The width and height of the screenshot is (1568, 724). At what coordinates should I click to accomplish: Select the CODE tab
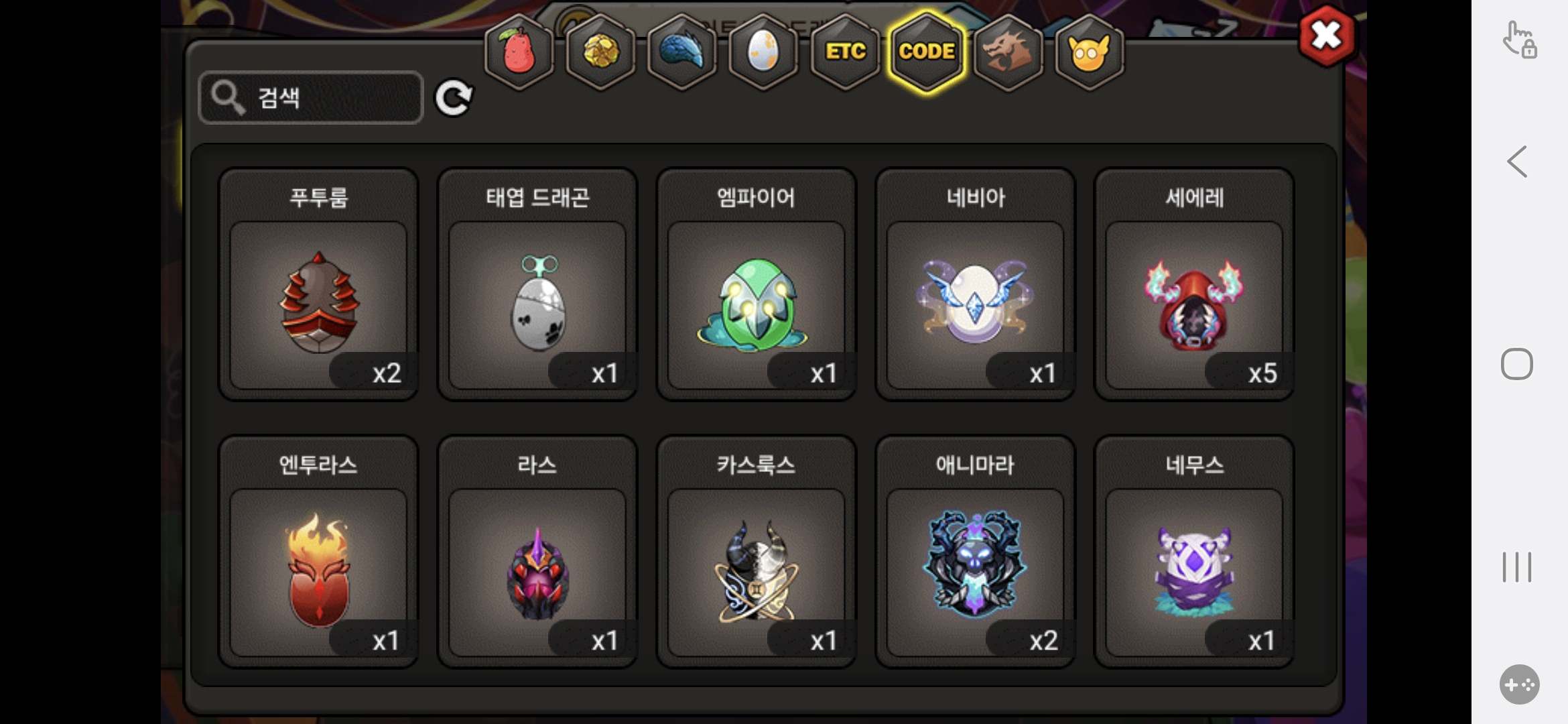[x=927, y=52]
